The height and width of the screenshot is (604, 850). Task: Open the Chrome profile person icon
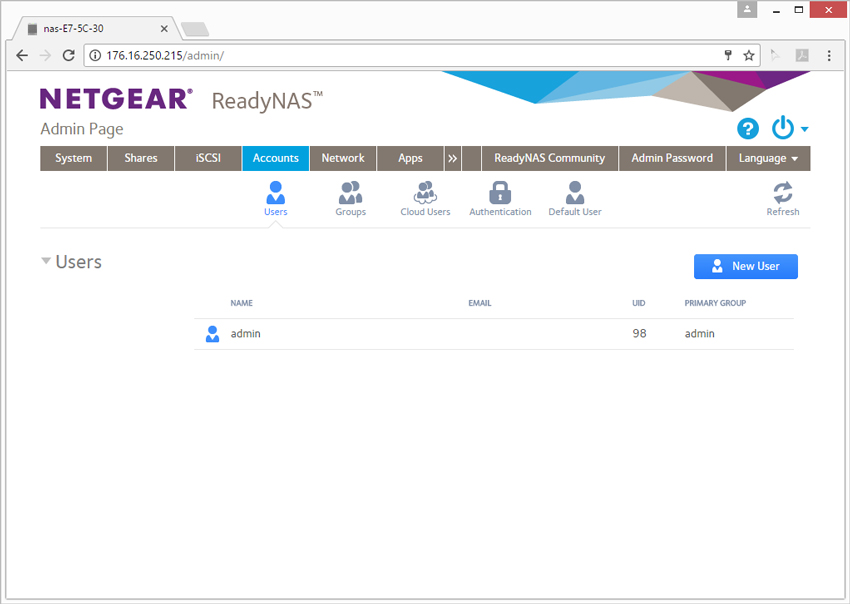point(747,9)
